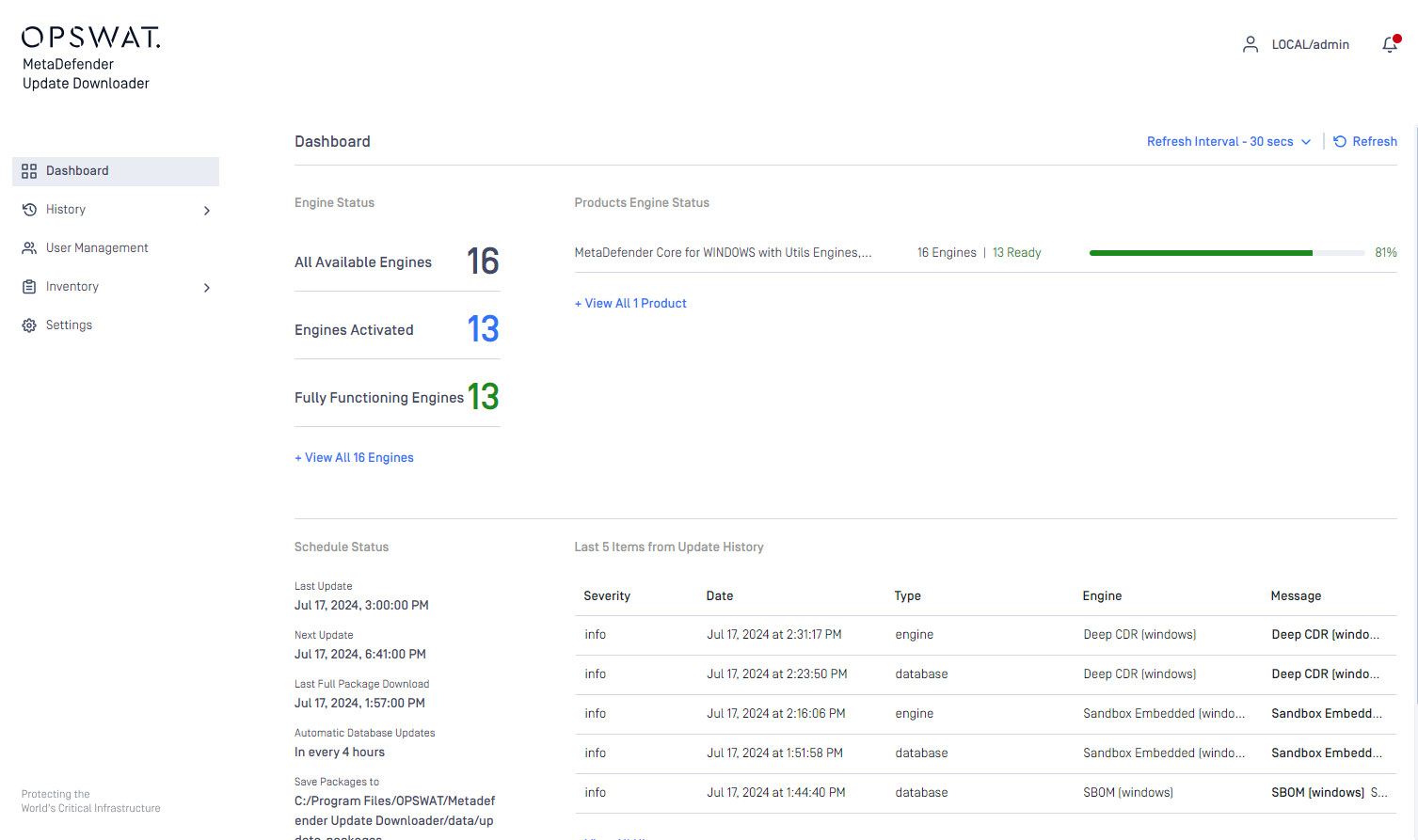Select the Jul 17, 2024 at 1:44:40 PM row
The height and width of the screenshot is (840, 1418).
[985, 793]
